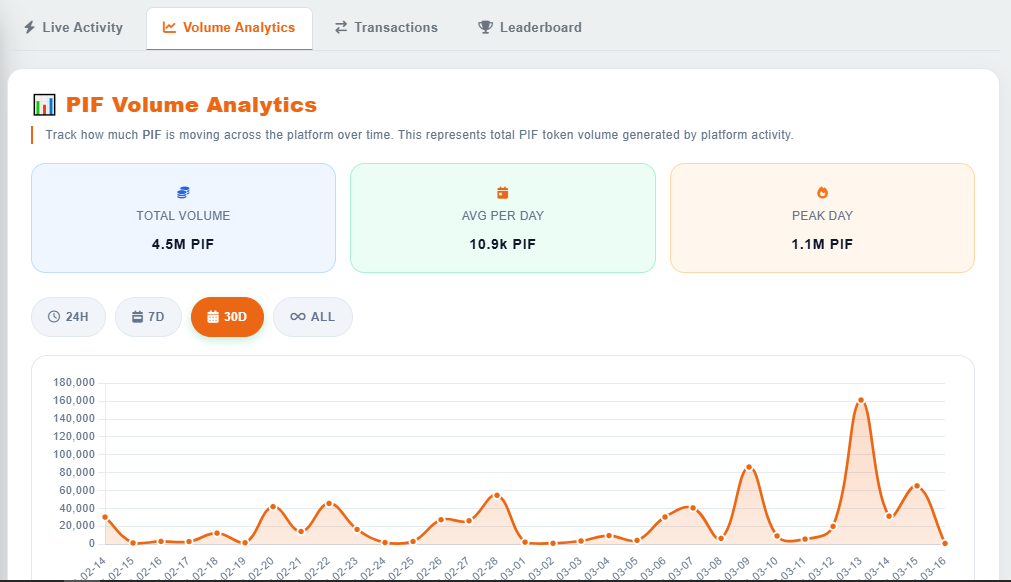Select the 24H time range

[68, 317]
